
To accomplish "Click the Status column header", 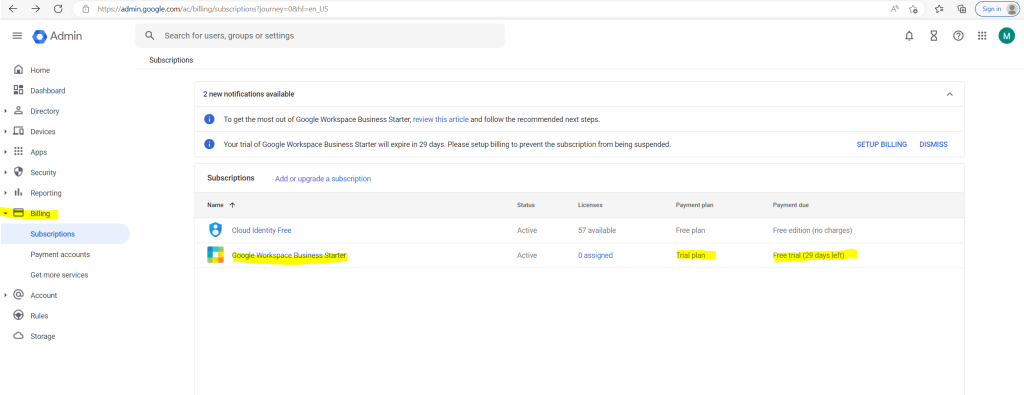I will point(526,205).
